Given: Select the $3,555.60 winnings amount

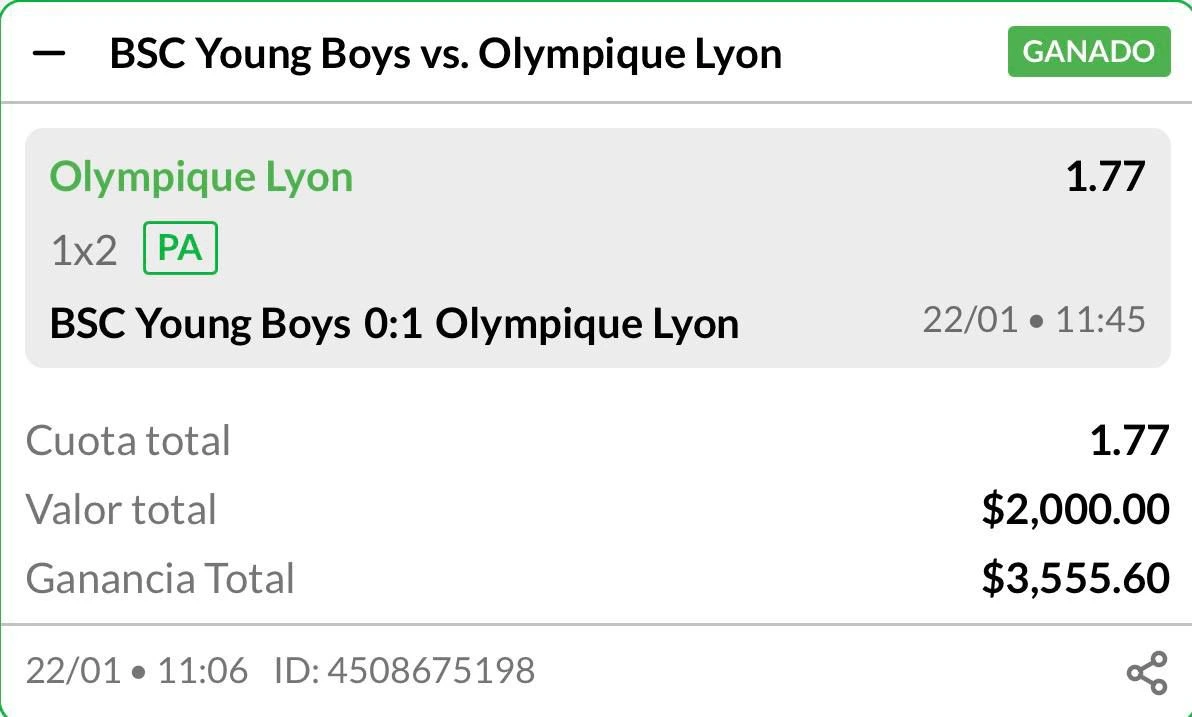Looking at the screenshot, I should click(x=1075, y=579).
